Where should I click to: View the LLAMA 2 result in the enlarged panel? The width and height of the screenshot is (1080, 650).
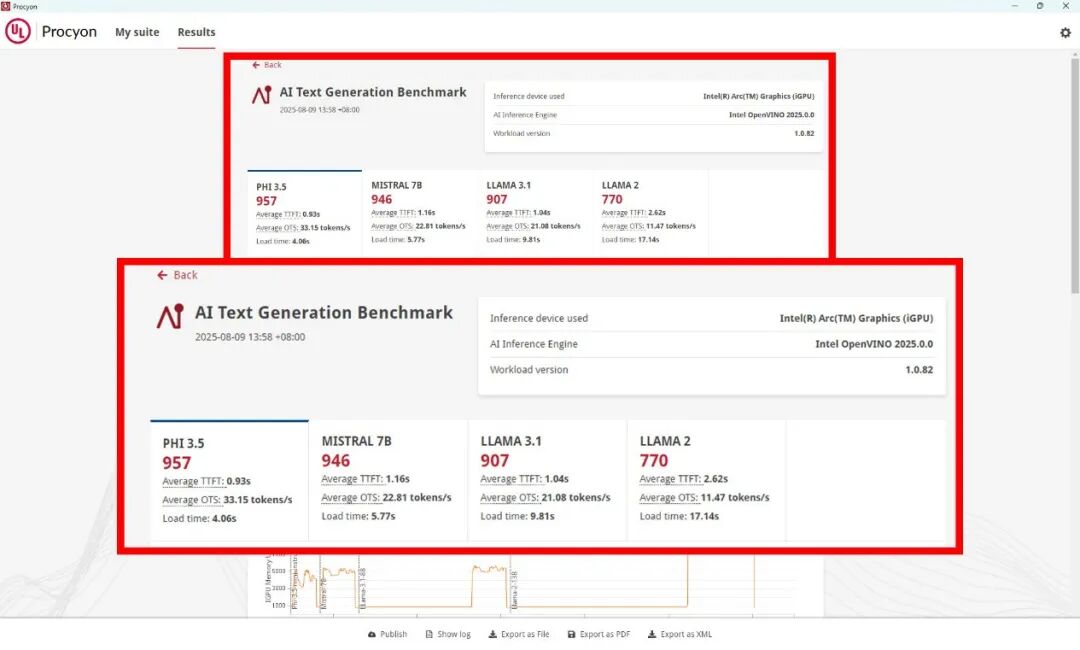[x=705, y=480]
